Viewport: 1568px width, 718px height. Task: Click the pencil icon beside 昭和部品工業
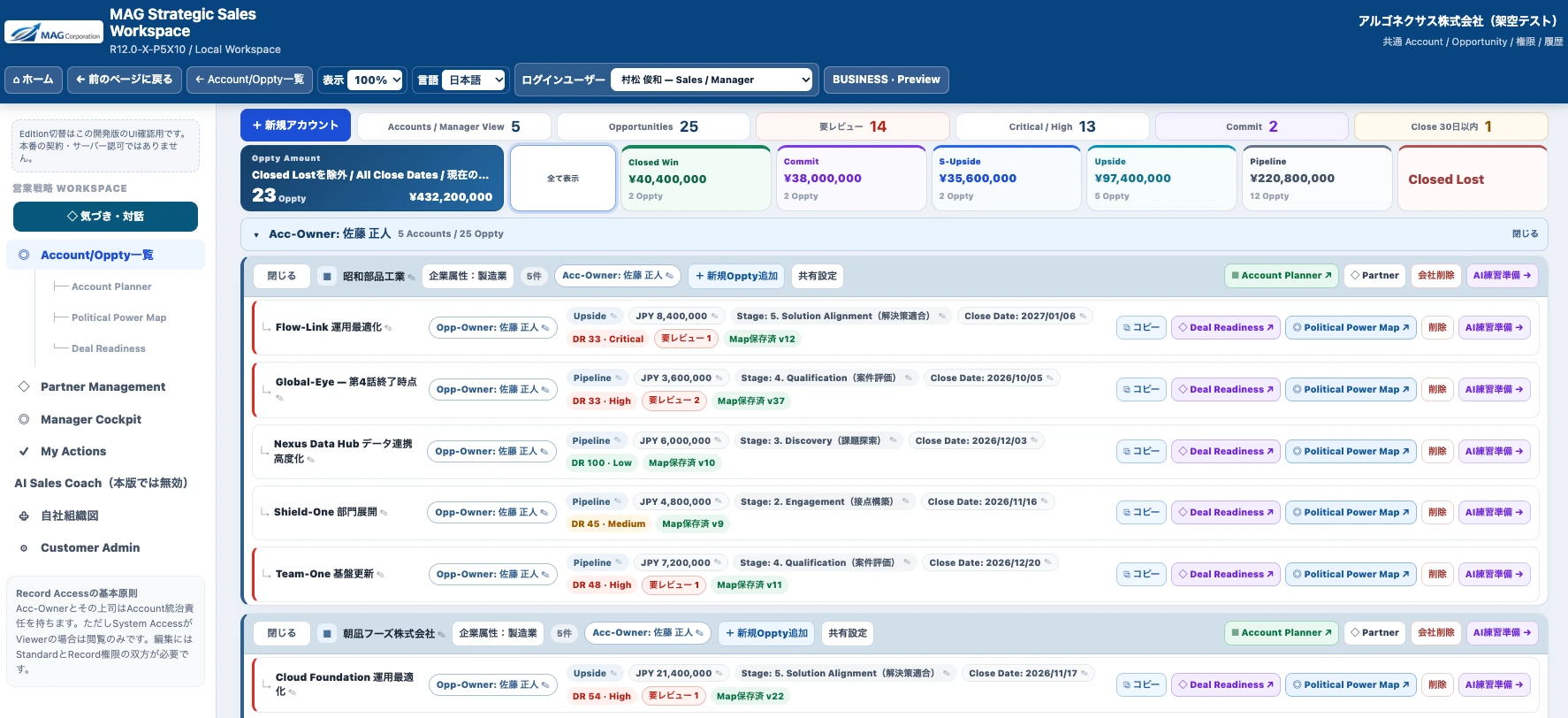[x=411, y=277]
